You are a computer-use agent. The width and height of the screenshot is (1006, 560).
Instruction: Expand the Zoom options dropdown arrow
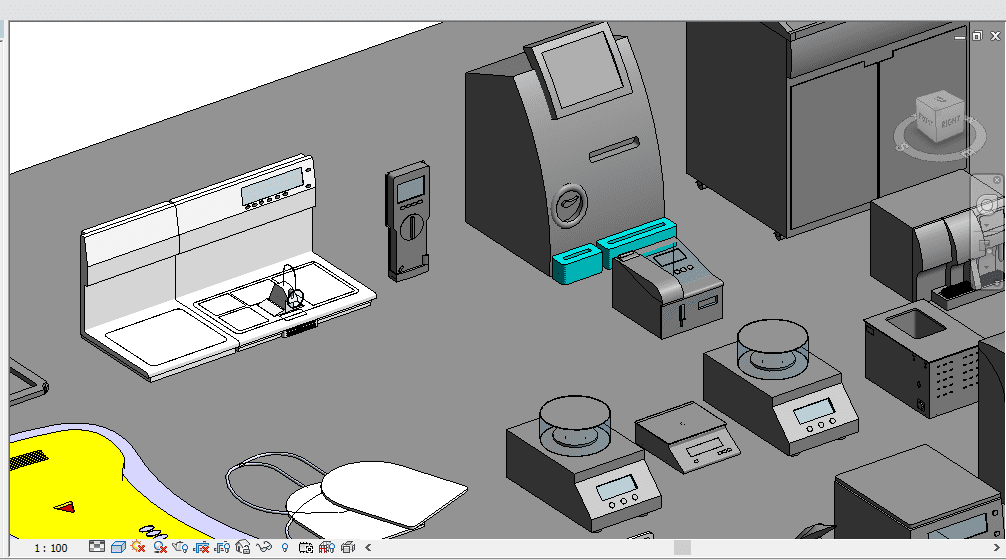pos(987,265)
